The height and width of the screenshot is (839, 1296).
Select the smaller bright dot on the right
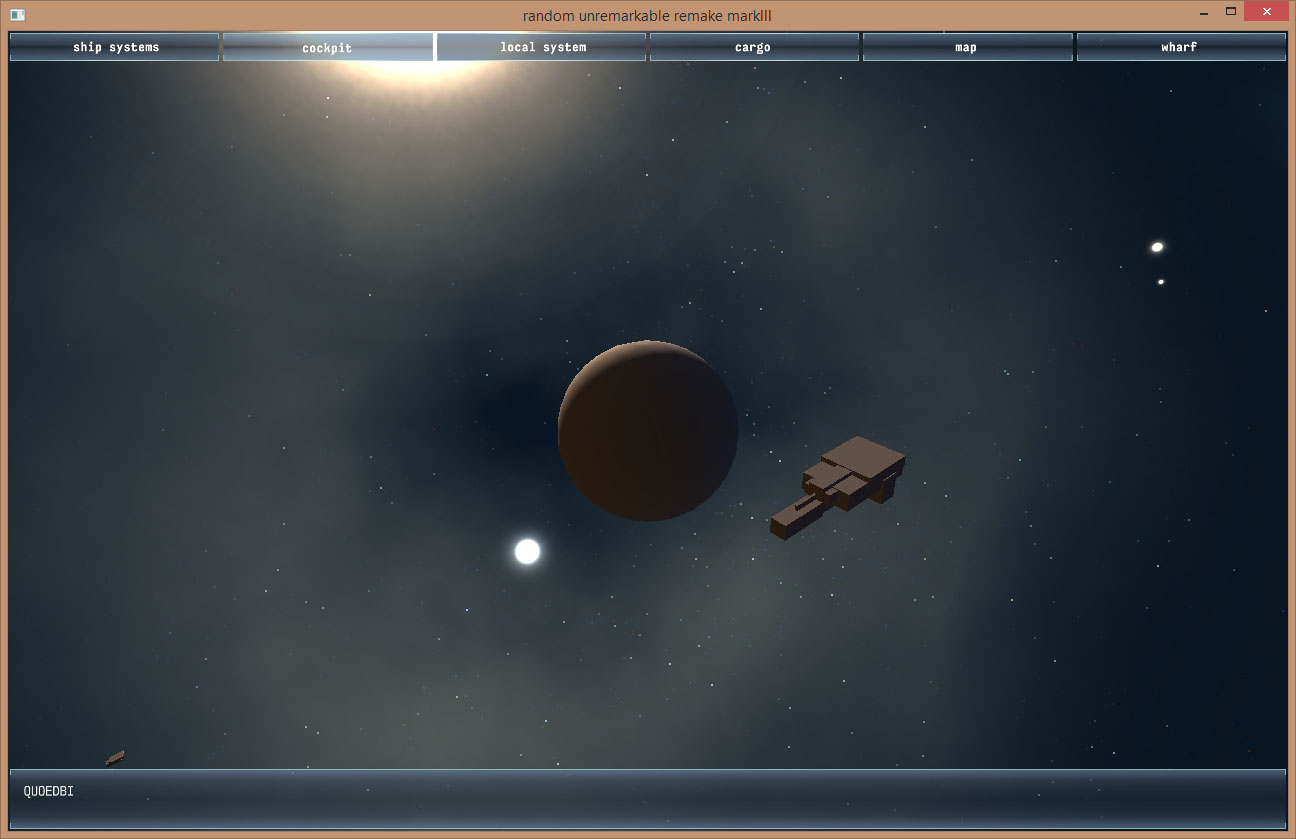click(1161, 282)
